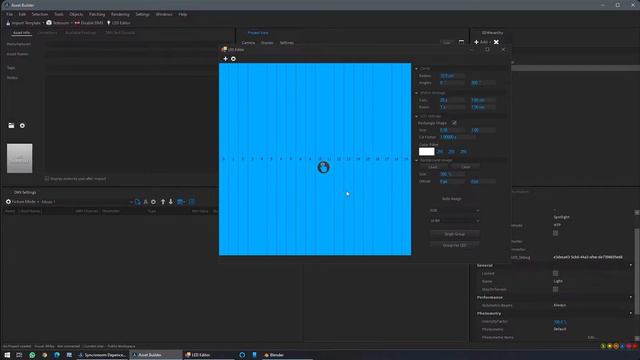Click the white Color Filter swatch
The image size is (640, 360).
pos(427,151)
